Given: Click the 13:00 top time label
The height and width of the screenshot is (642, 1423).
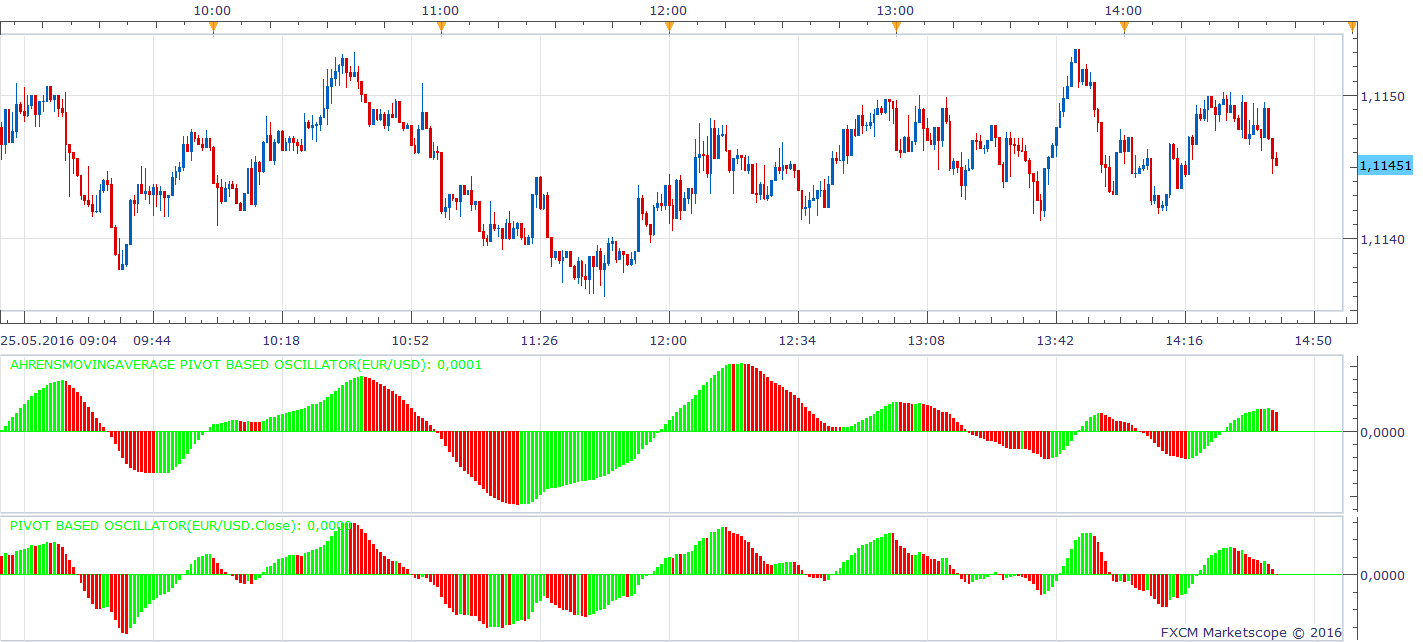Looking at the screenshot, I should coord(896,10).
